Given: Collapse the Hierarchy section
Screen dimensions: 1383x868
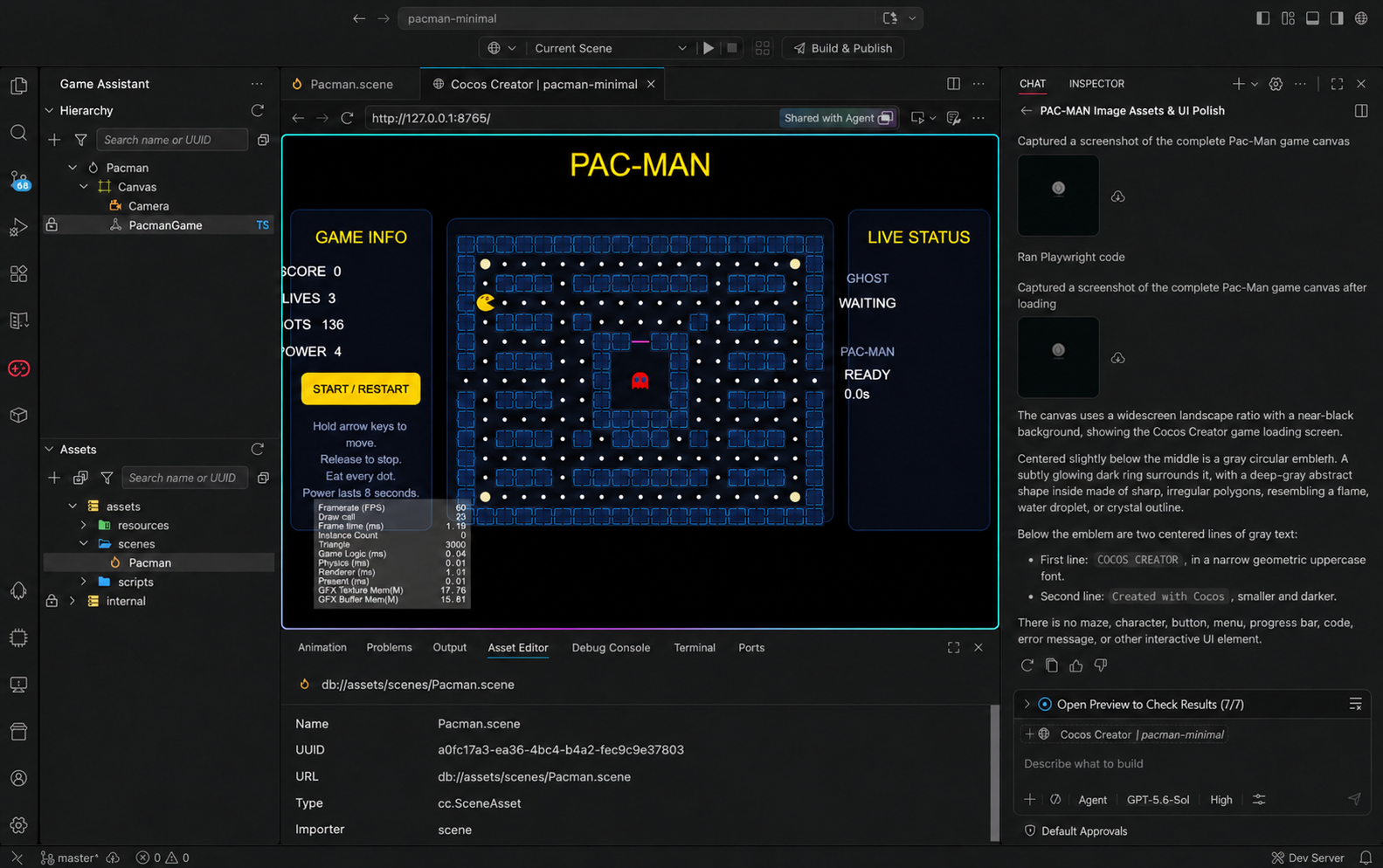Looking at the screenshot, I should tap(49, 111).
